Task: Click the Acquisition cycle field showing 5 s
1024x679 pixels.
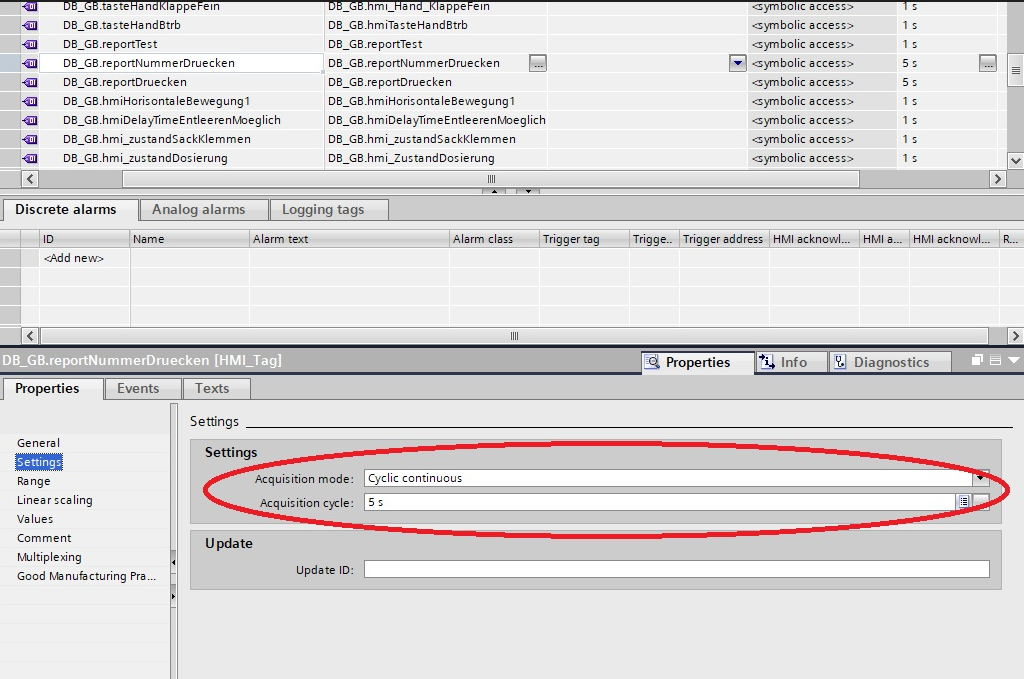Action: tap(660, 502)
